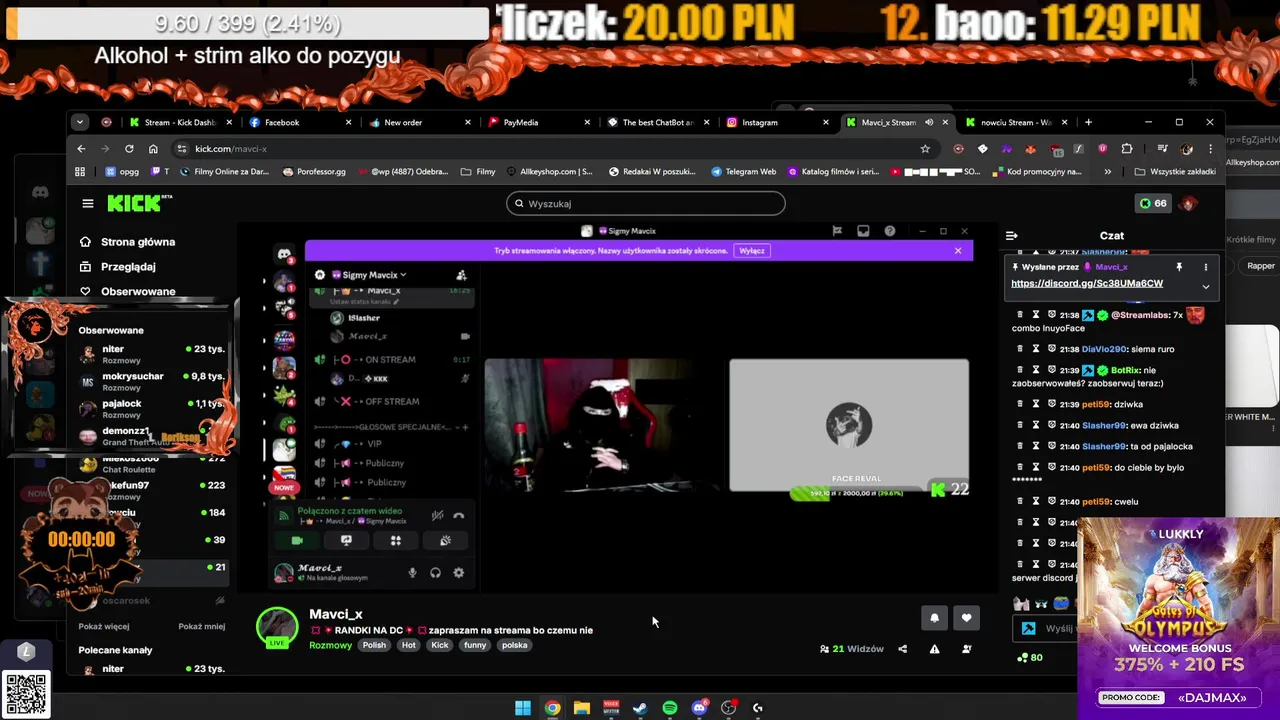This screenshot has height=720, width=1280.
Task: Open Discord home icon
Action: (285, 255)
